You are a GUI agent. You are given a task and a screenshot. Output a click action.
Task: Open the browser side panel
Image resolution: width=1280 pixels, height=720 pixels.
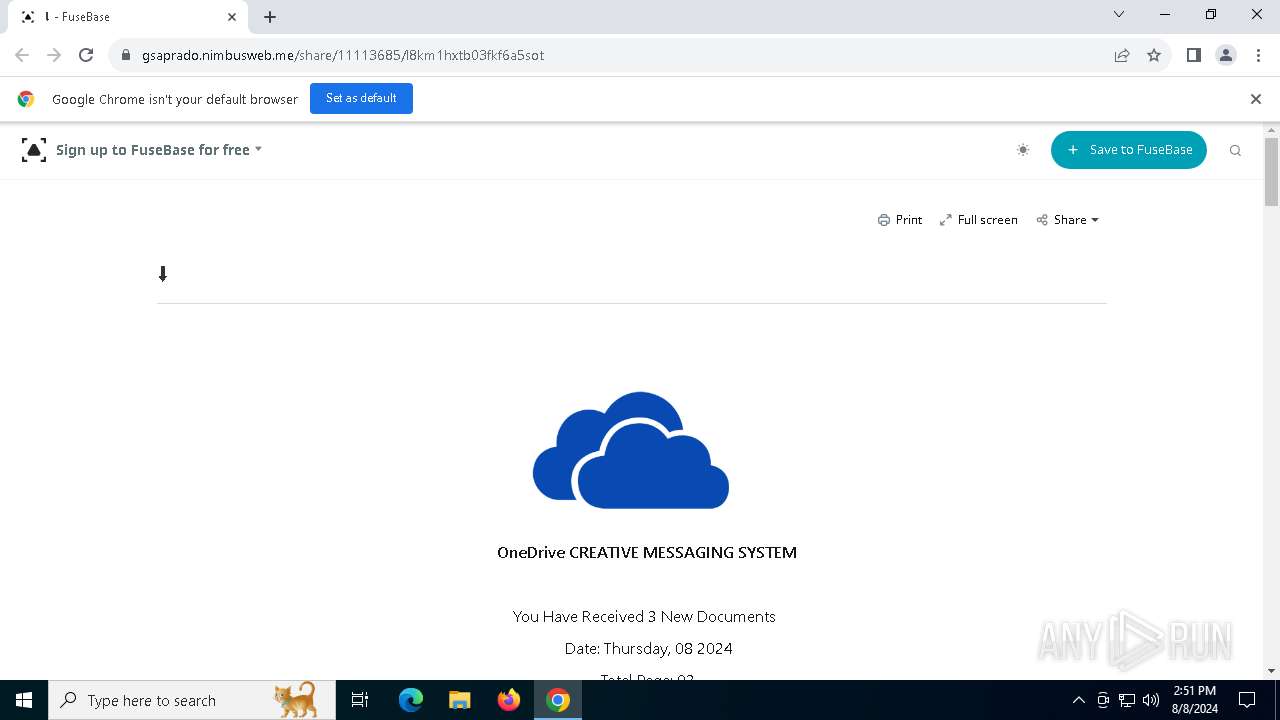click(1194, 55)
